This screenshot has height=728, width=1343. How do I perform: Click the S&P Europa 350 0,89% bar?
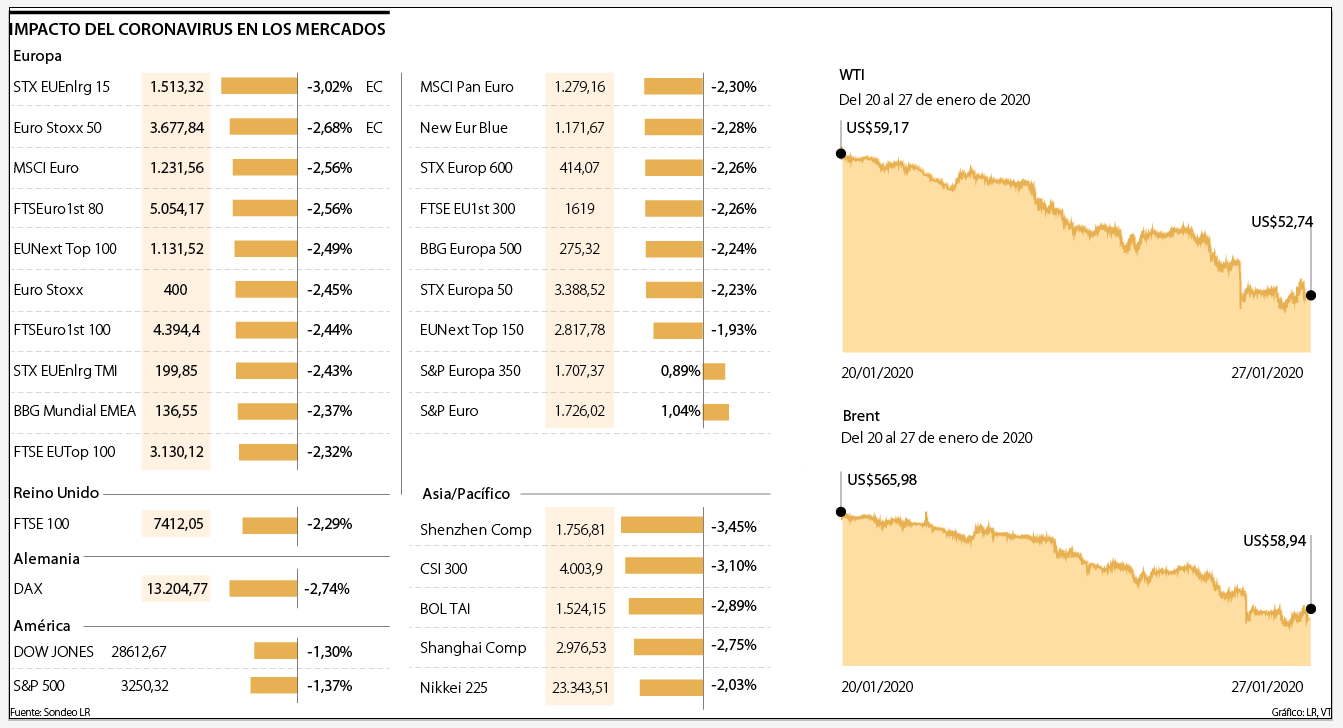[x=714, y=371]
